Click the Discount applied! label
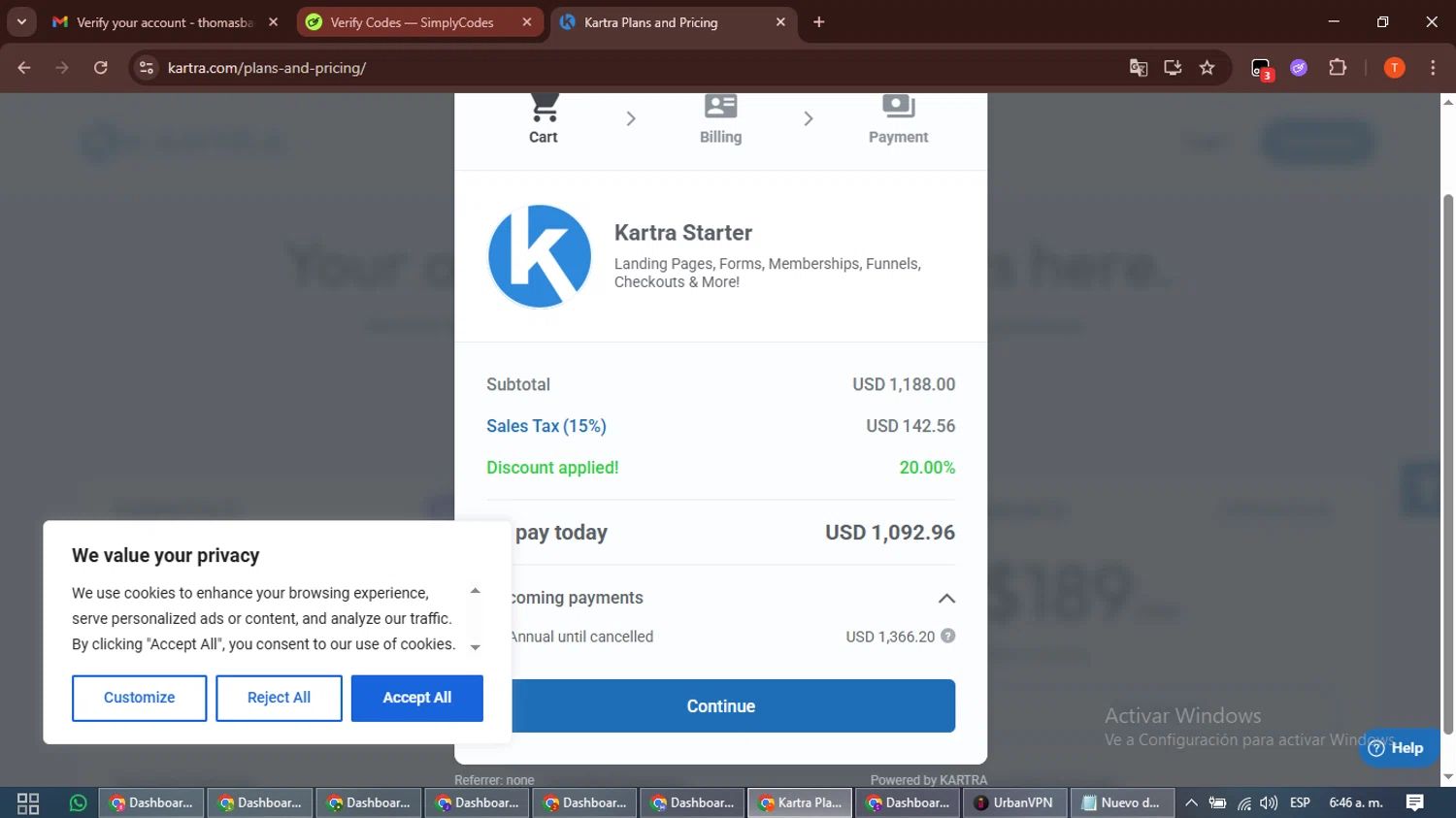This screenshot has height=818, width=1456. [552, 468]
